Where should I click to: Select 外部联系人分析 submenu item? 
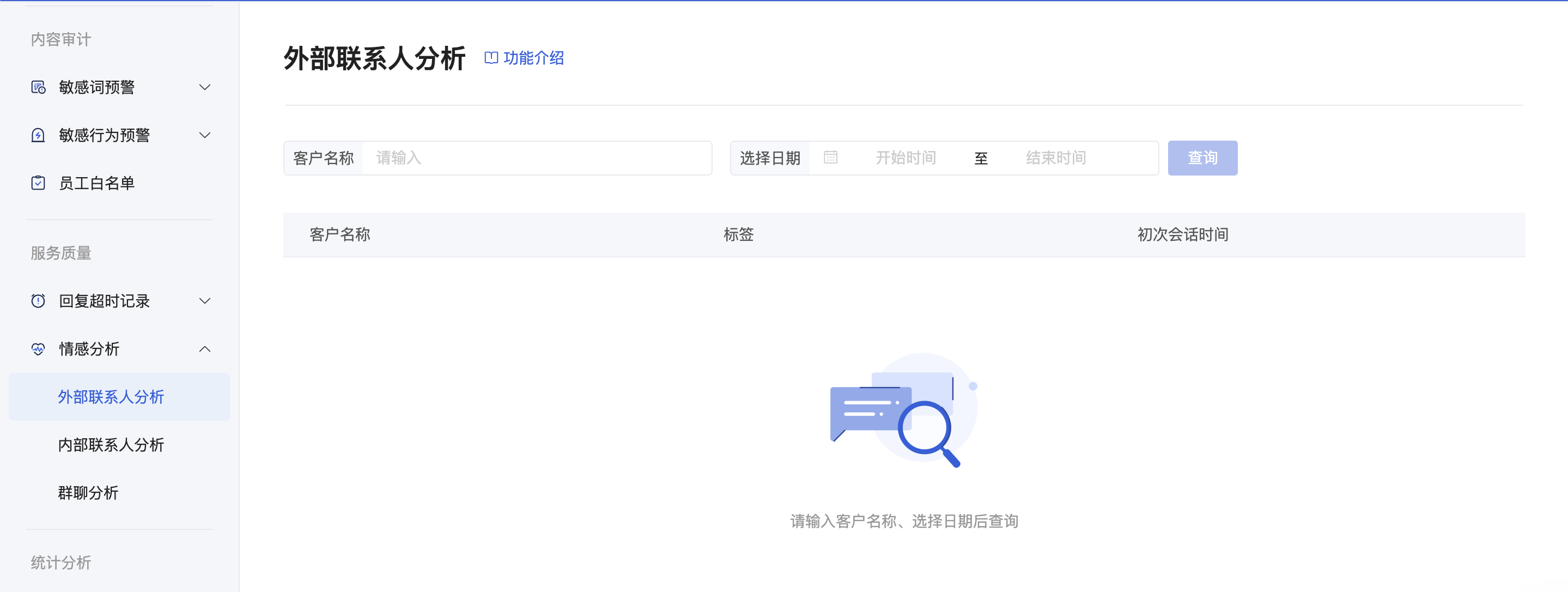(119, 396)
